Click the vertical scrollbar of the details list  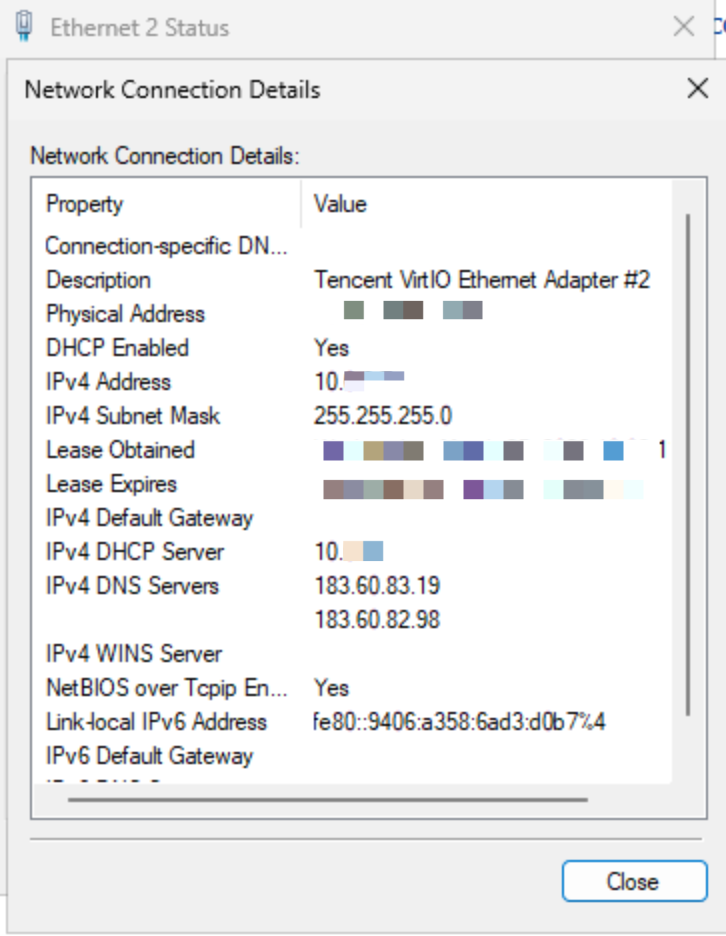(x=686, y=450)
